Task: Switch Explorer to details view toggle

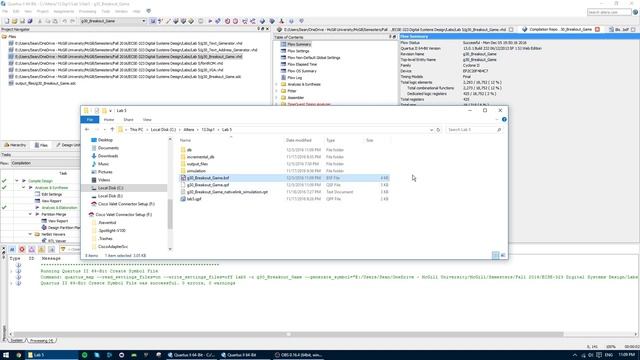Action: [496, 255]
